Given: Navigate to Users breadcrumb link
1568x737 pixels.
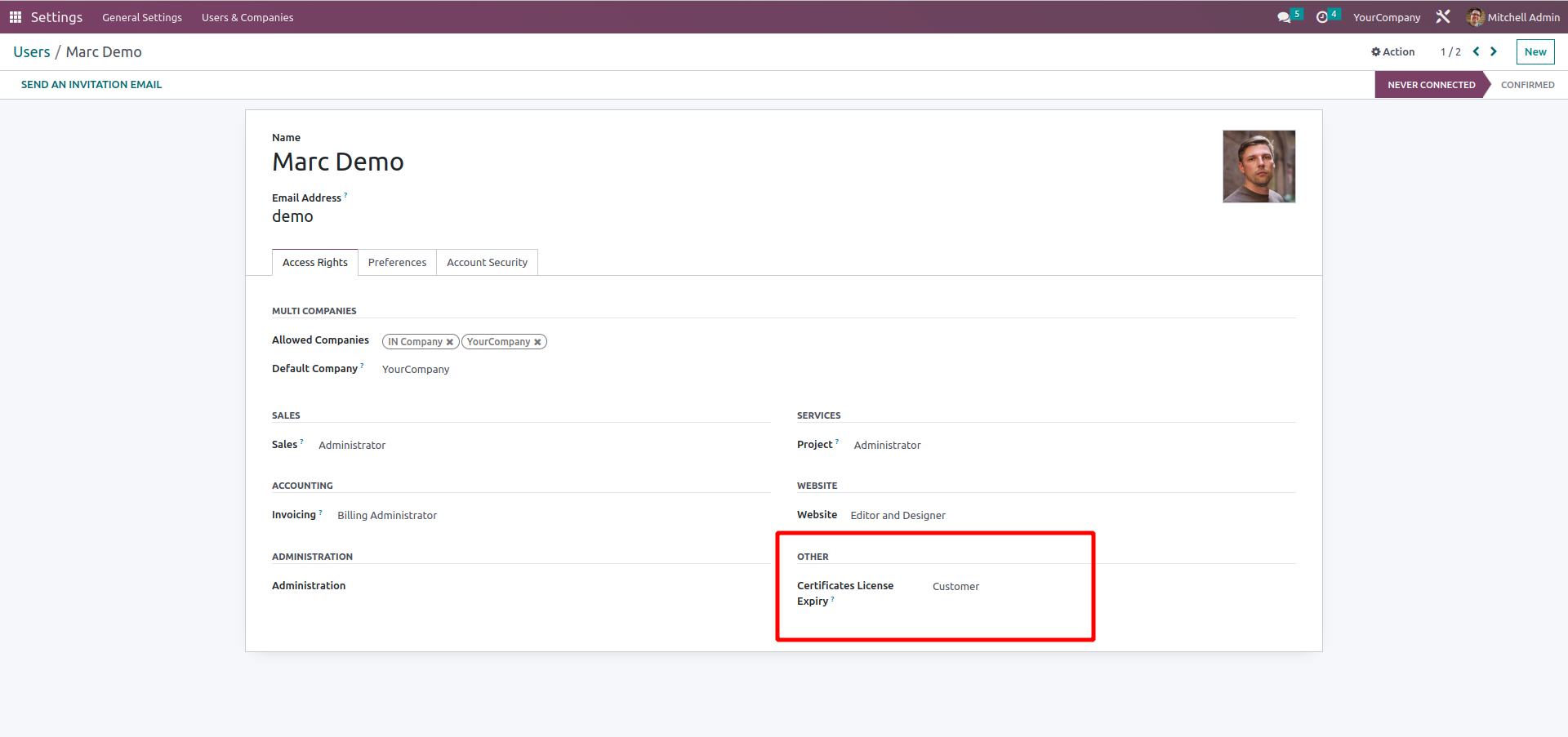Looking at the screenshot, I should tap(32, 51).
